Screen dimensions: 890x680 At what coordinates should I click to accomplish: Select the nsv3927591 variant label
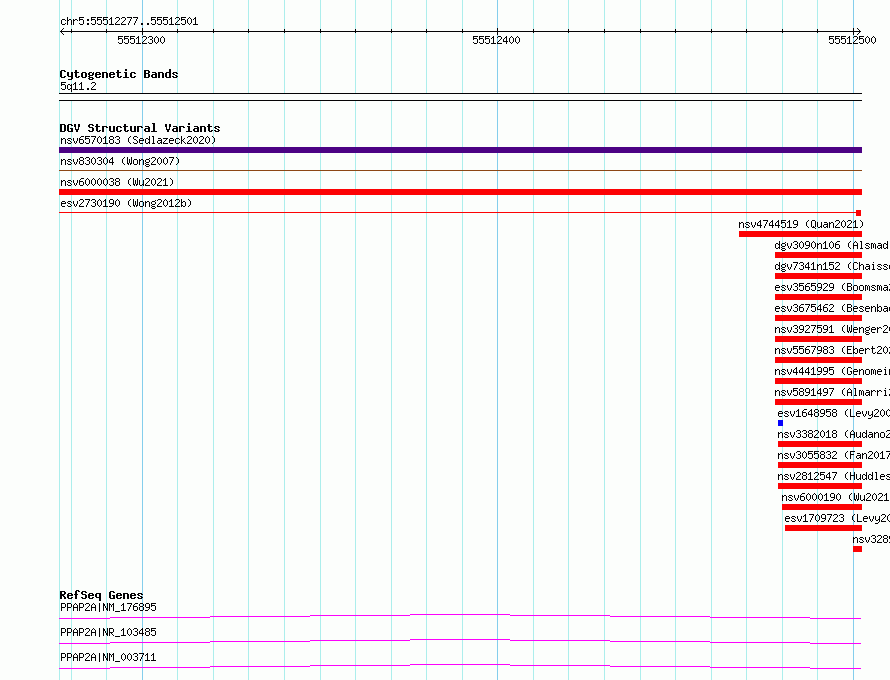point(832,329)
